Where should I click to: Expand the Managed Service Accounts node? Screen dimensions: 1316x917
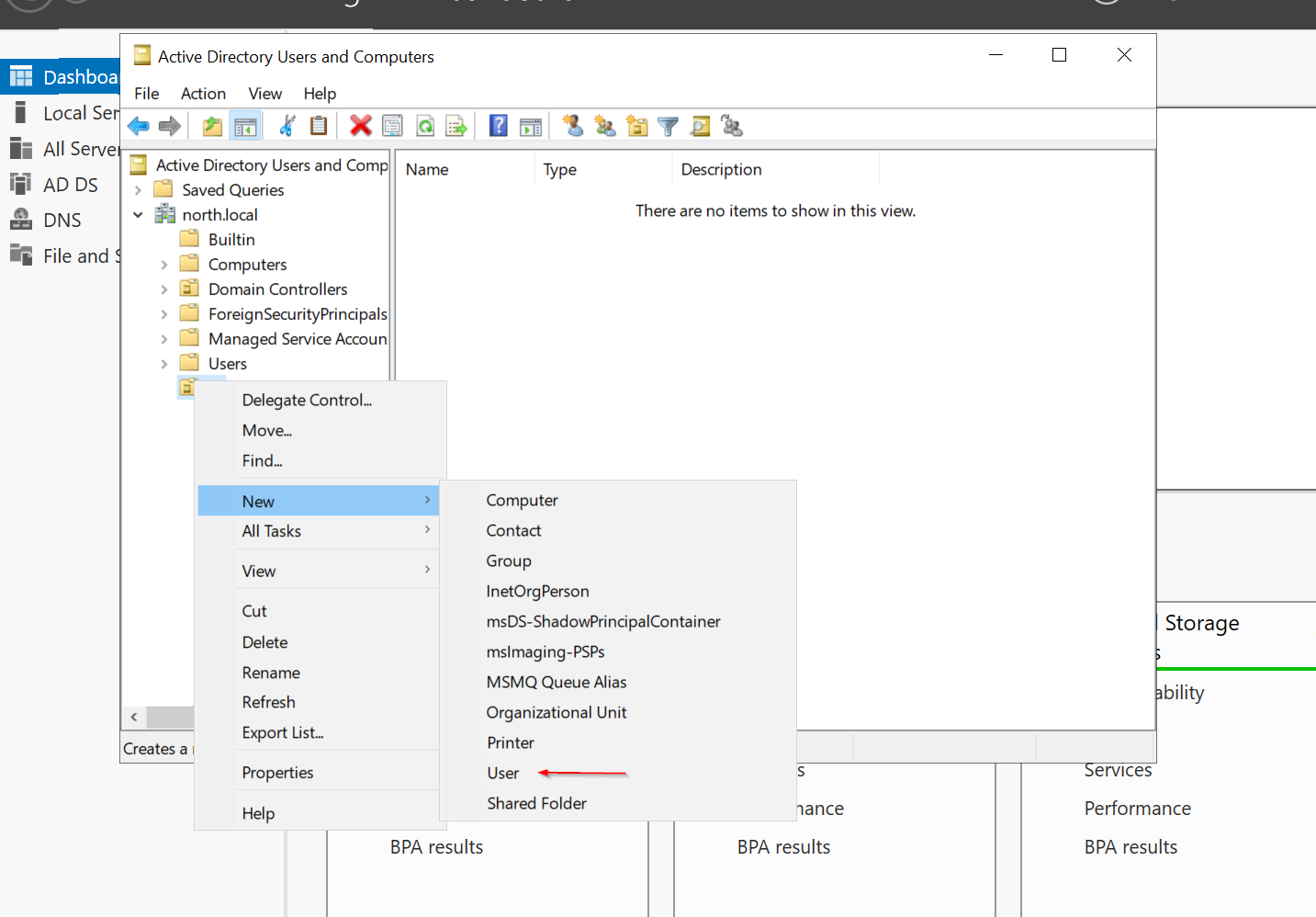pyautogui.click(x=163, y=339)
